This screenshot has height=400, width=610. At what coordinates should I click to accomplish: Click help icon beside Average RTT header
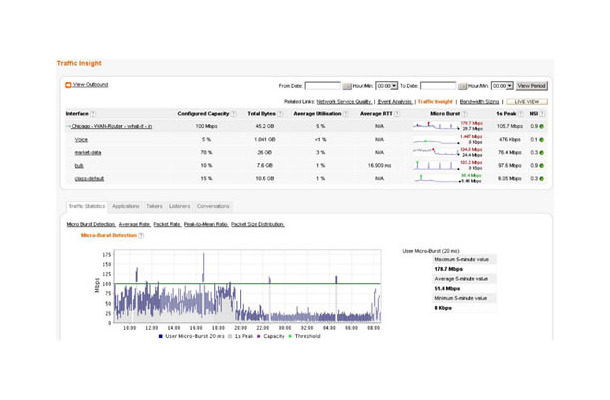[x=396, y=114]
